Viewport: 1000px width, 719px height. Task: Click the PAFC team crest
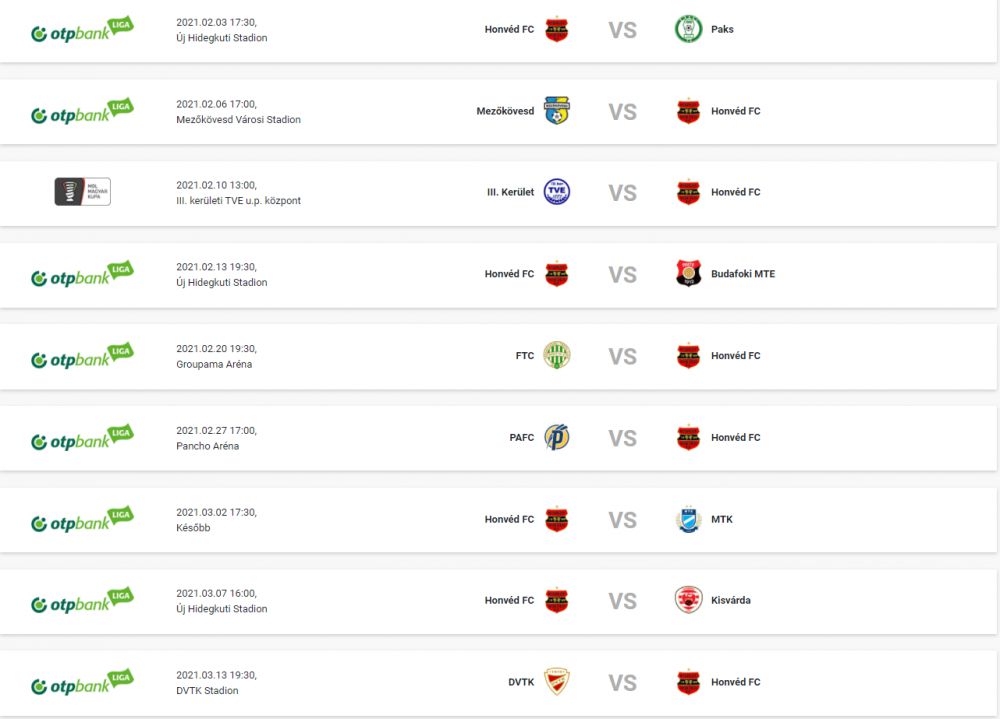tap(557, 437)
